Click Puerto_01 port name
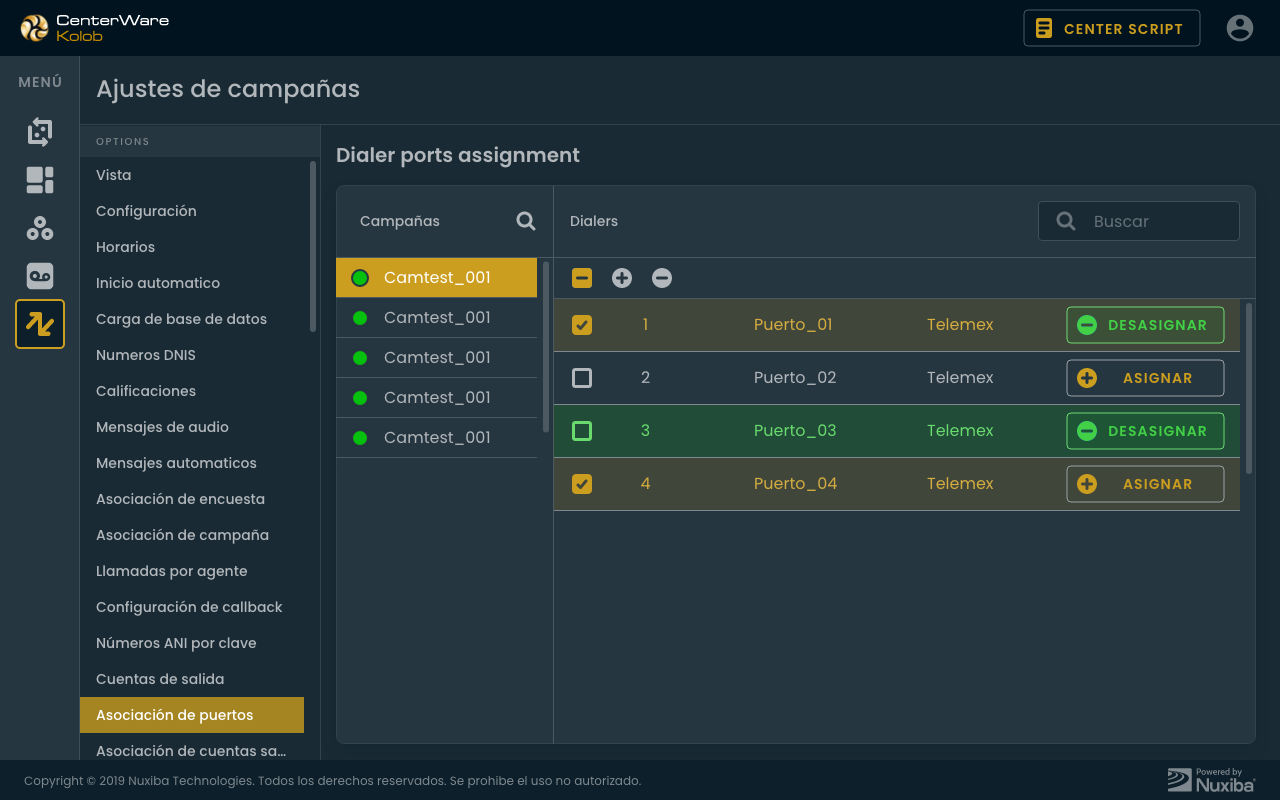 [793, 325]
